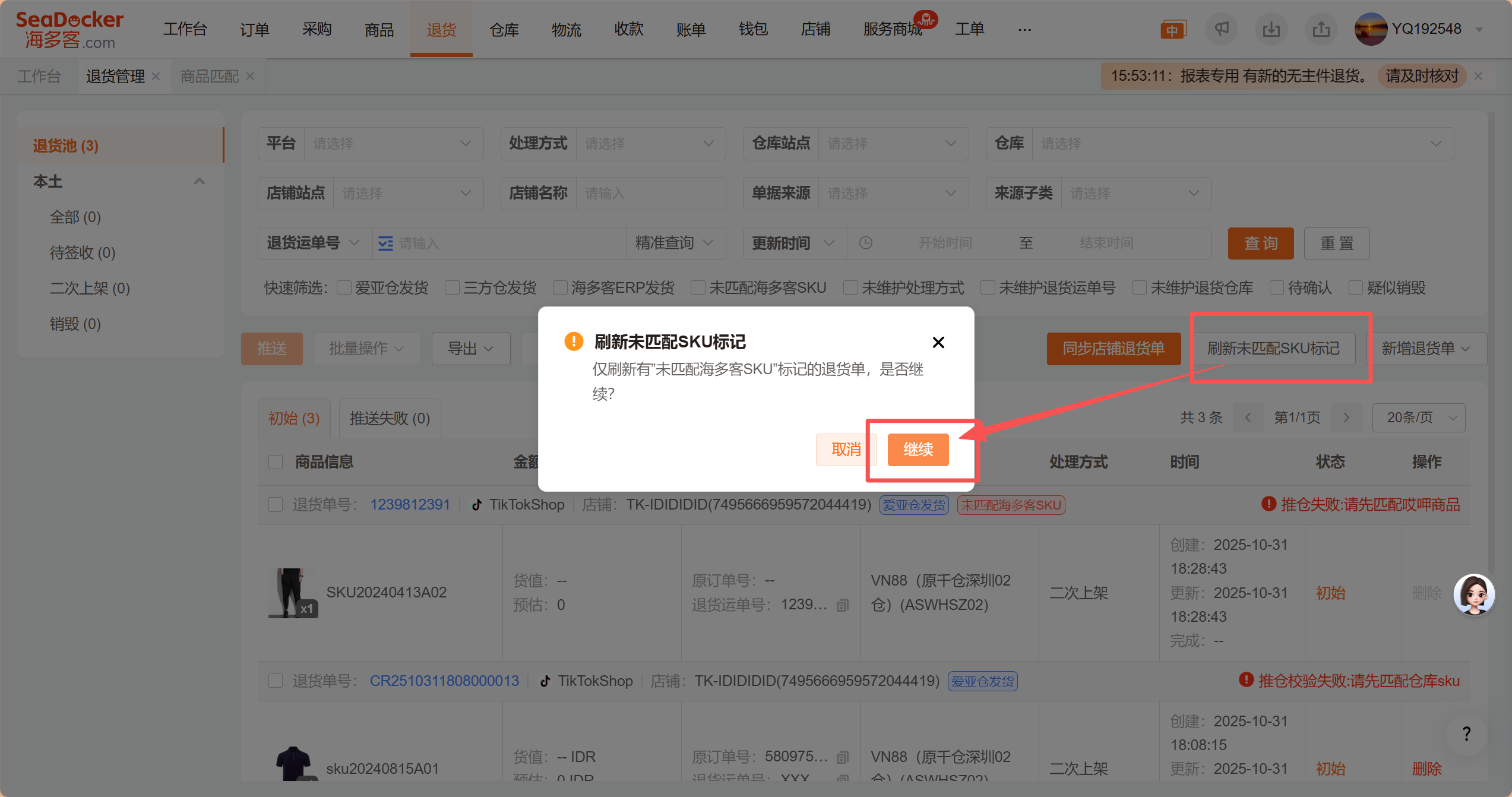The width and height of the screenshot is (1512, 797).
Task: Click the upload/export tray icon
Action: pos(1321,29)
